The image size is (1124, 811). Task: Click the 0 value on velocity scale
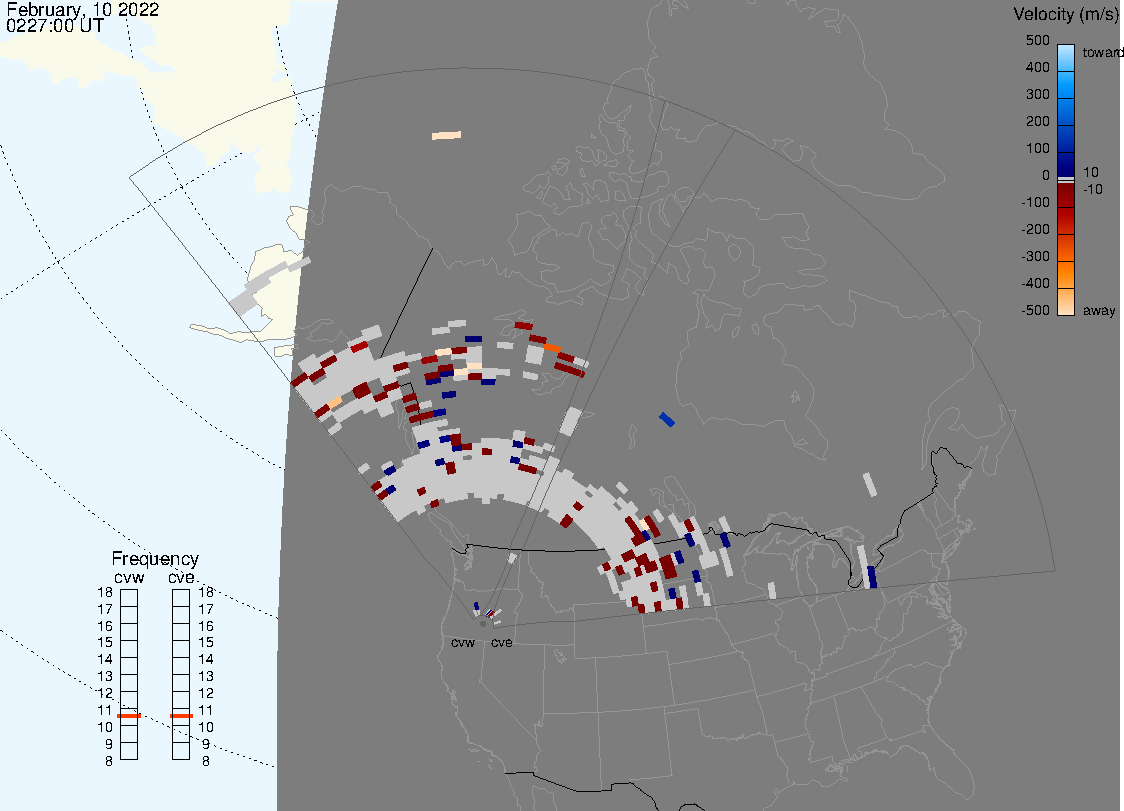coord(1046,176)
